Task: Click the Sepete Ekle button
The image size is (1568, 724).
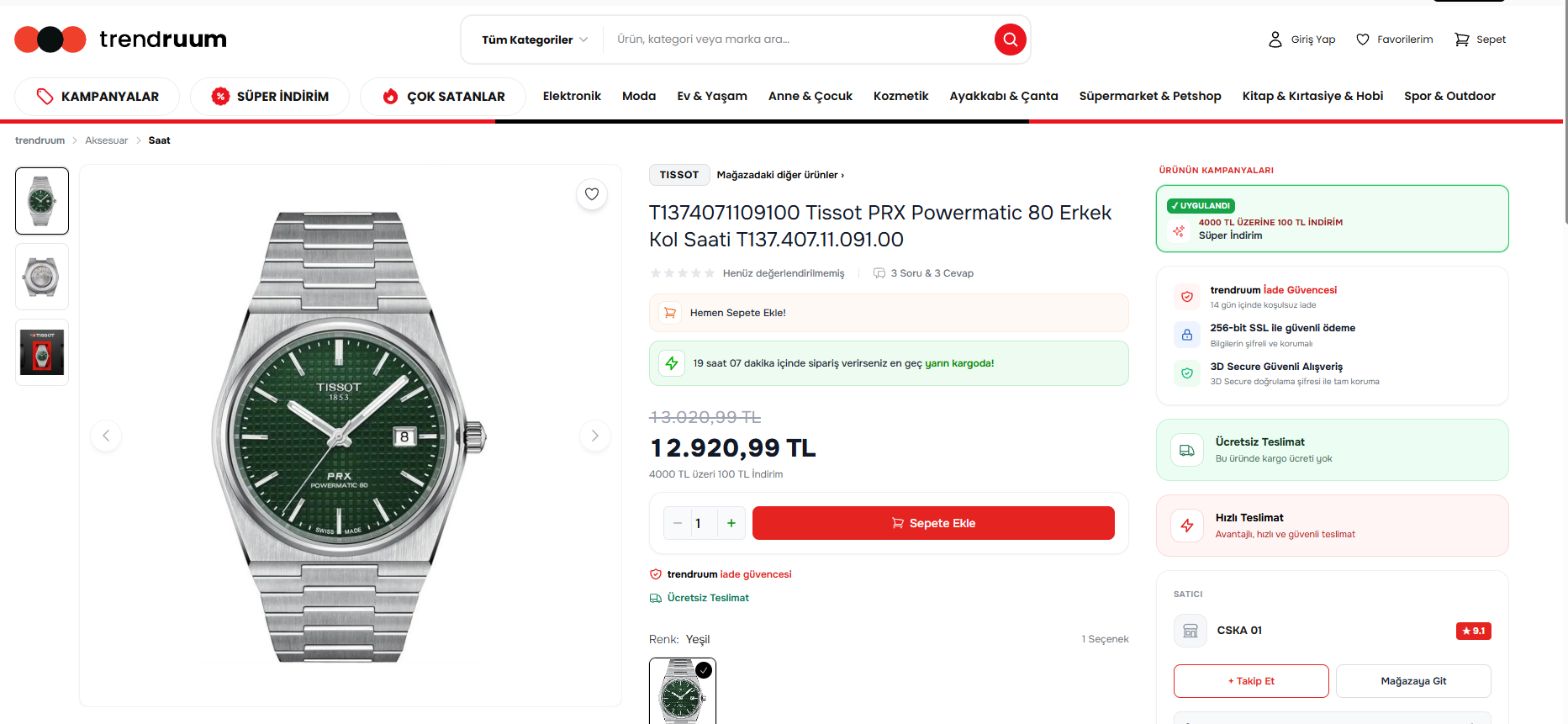Action: 933,523
